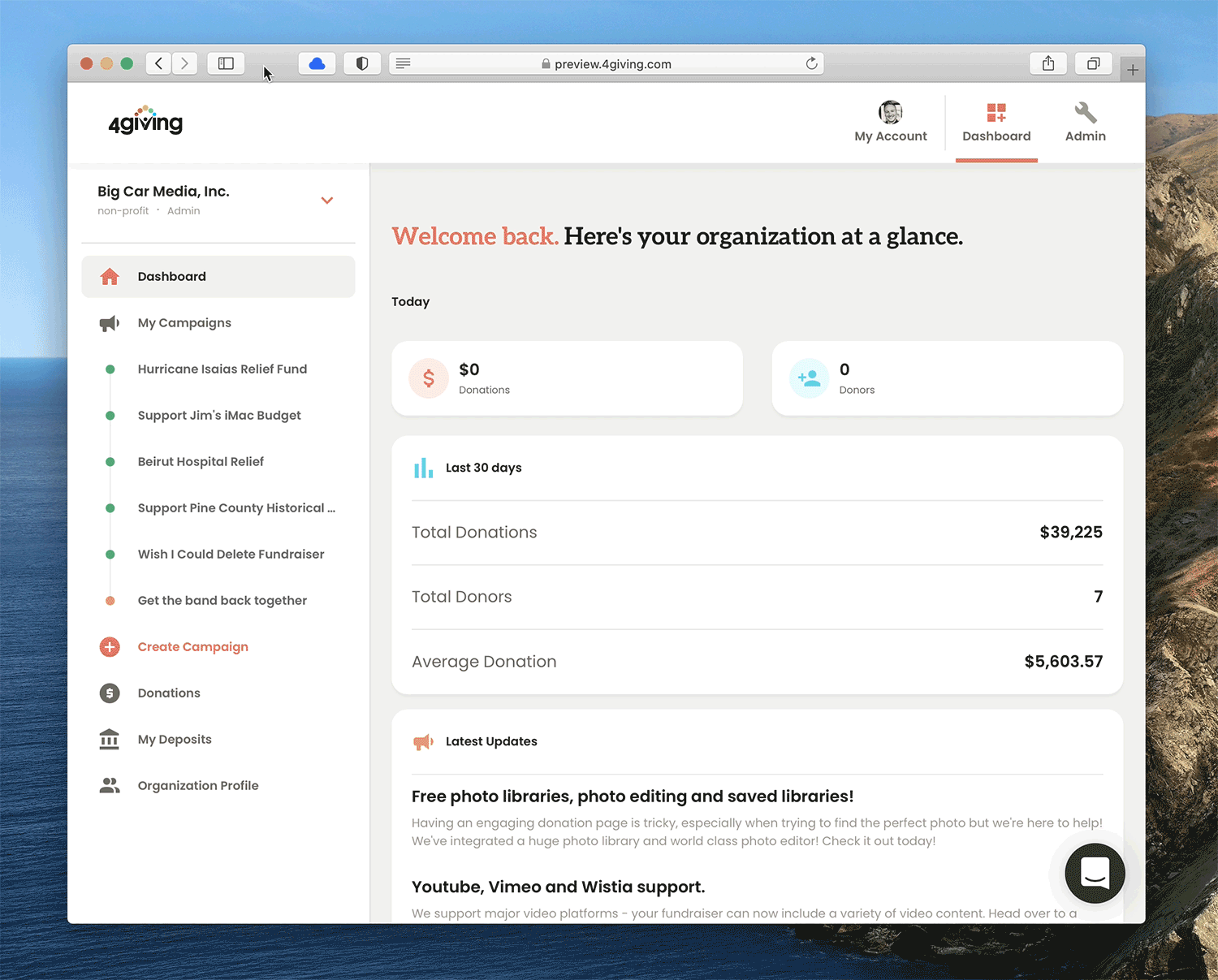The width and height of the screenshot is (1218, 980).
Task: Open Wish I Could Delete Fundraiser
Action: 231,555
